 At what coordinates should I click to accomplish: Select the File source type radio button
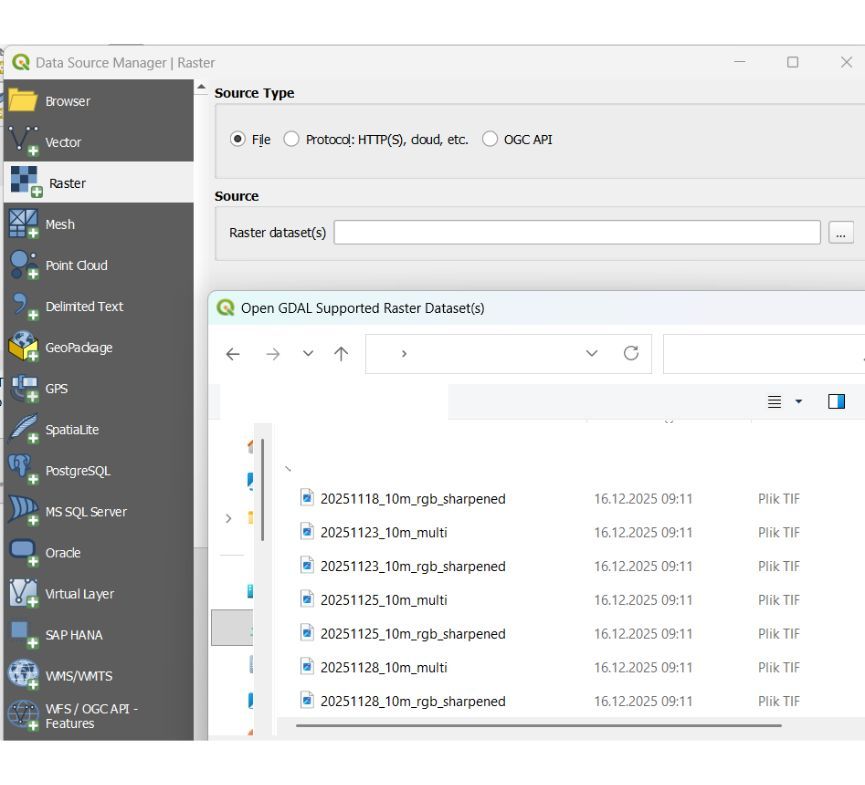tap(238, 139)
